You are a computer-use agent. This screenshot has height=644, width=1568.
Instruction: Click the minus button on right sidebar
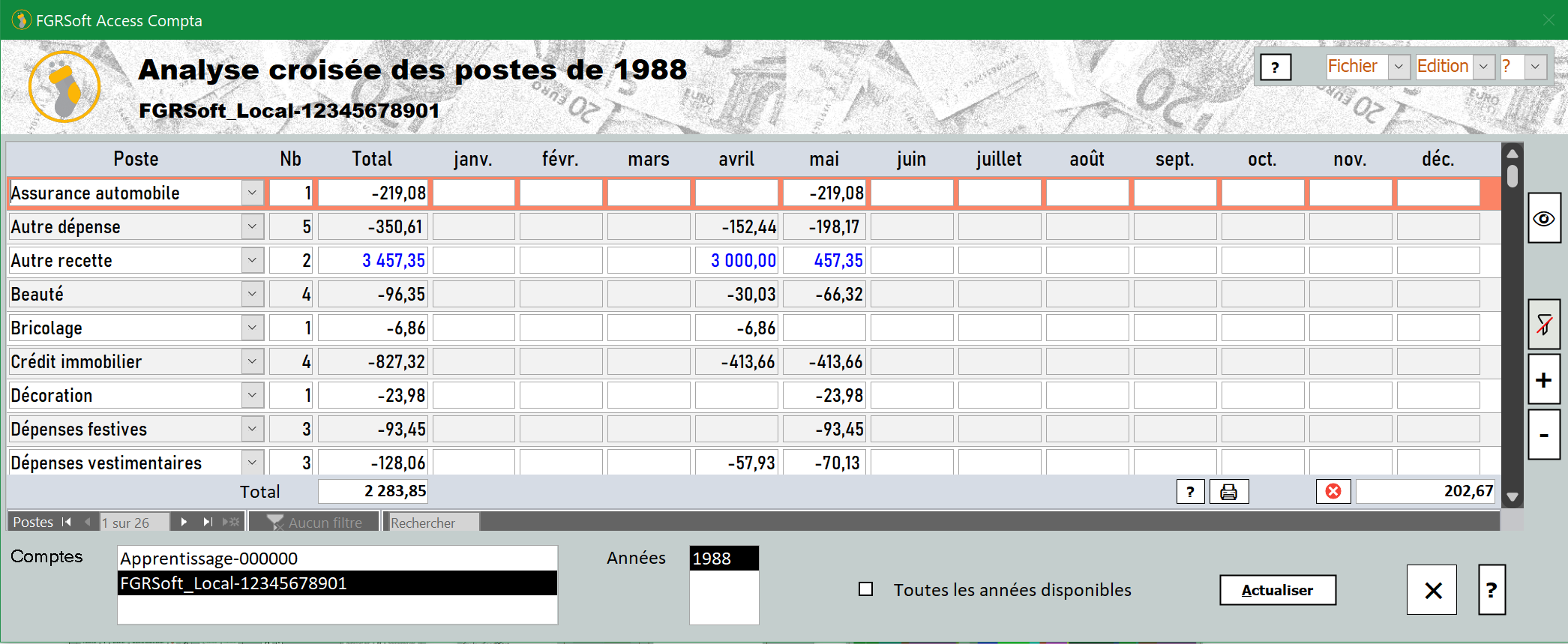tap(1544, 435)
